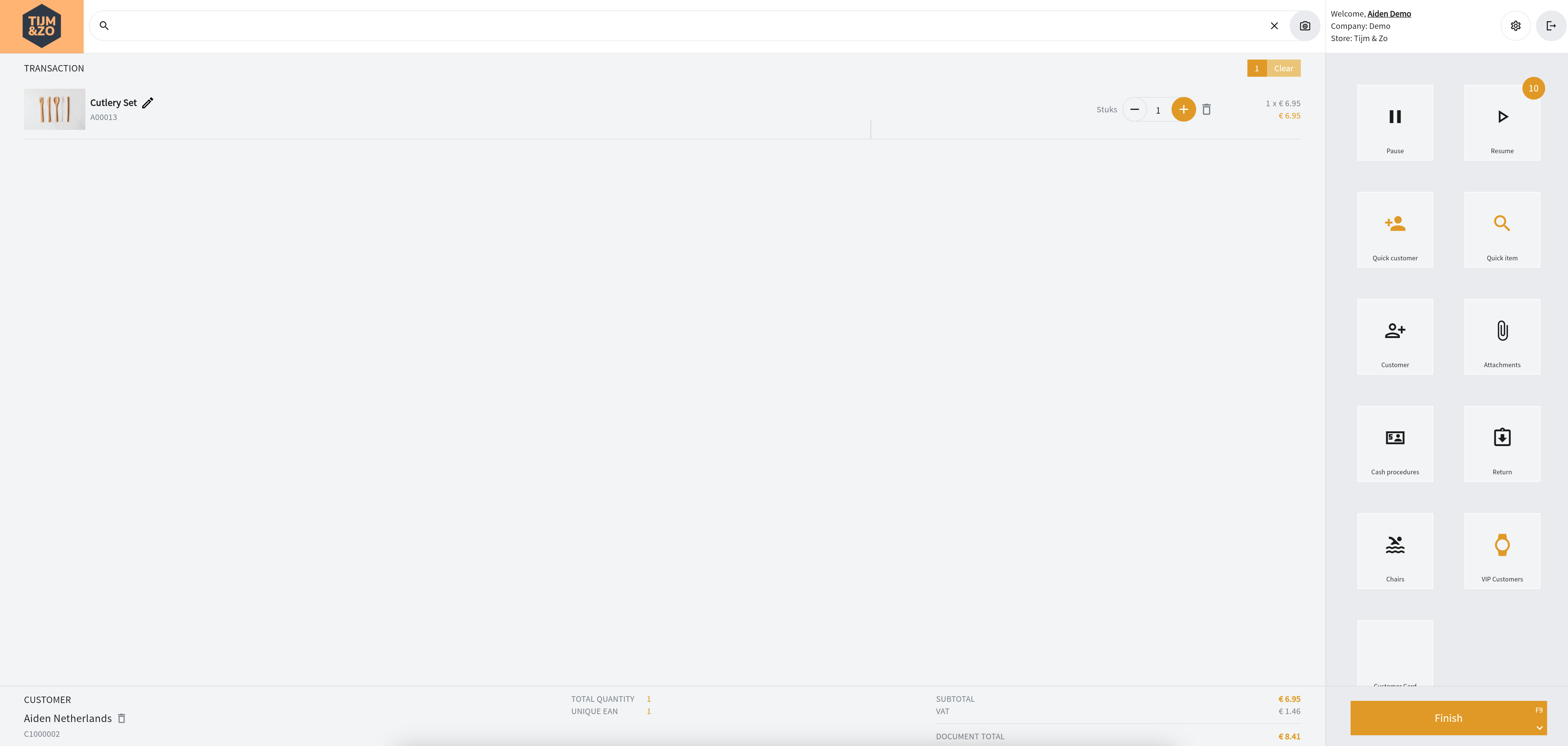Decrease Cutlery Set quantity by one
The image size is (1568, 746).
click(x=1135, y=110)
